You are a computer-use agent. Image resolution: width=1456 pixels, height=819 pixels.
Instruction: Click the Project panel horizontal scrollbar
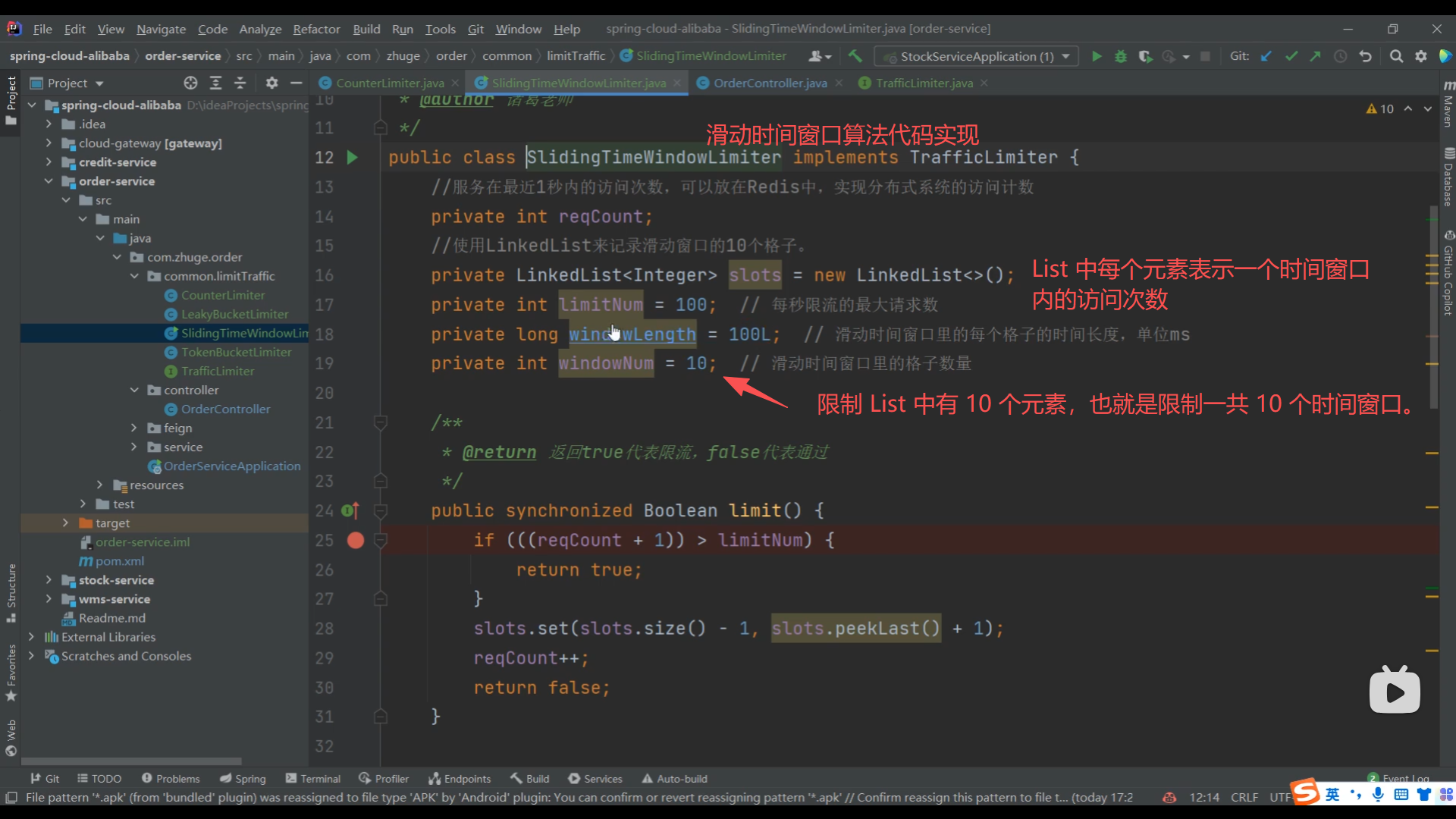131,761
